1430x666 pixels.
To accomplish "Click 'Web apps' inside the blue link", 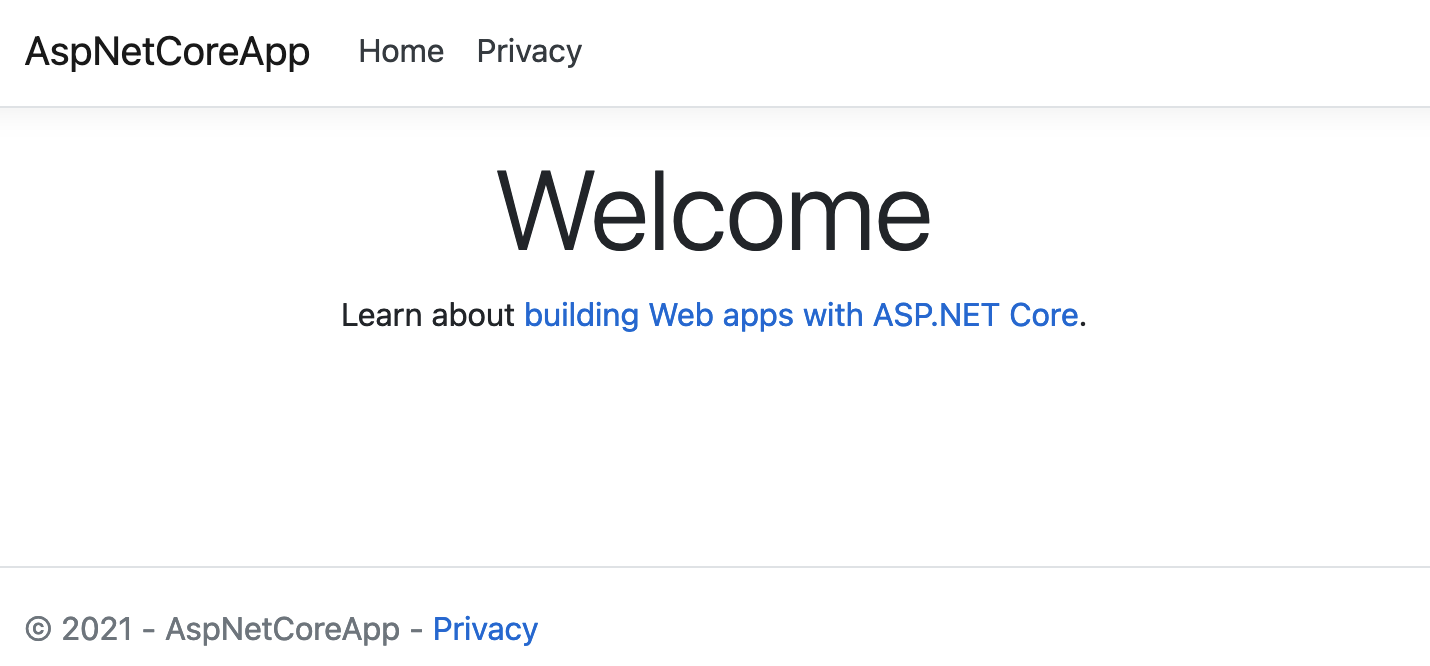I will coord(721,315).
